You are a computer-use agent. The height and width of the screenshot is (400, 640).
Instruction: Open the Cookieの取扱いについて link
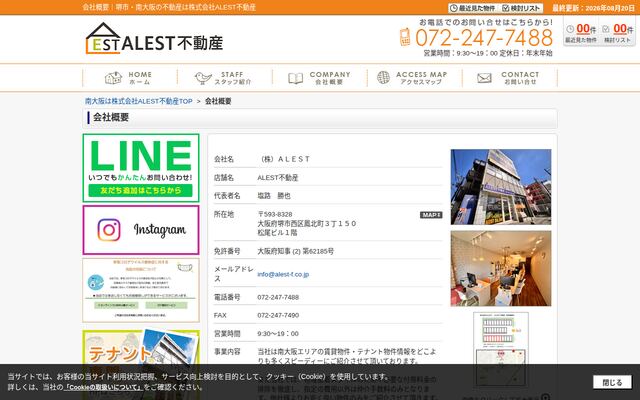103,387
